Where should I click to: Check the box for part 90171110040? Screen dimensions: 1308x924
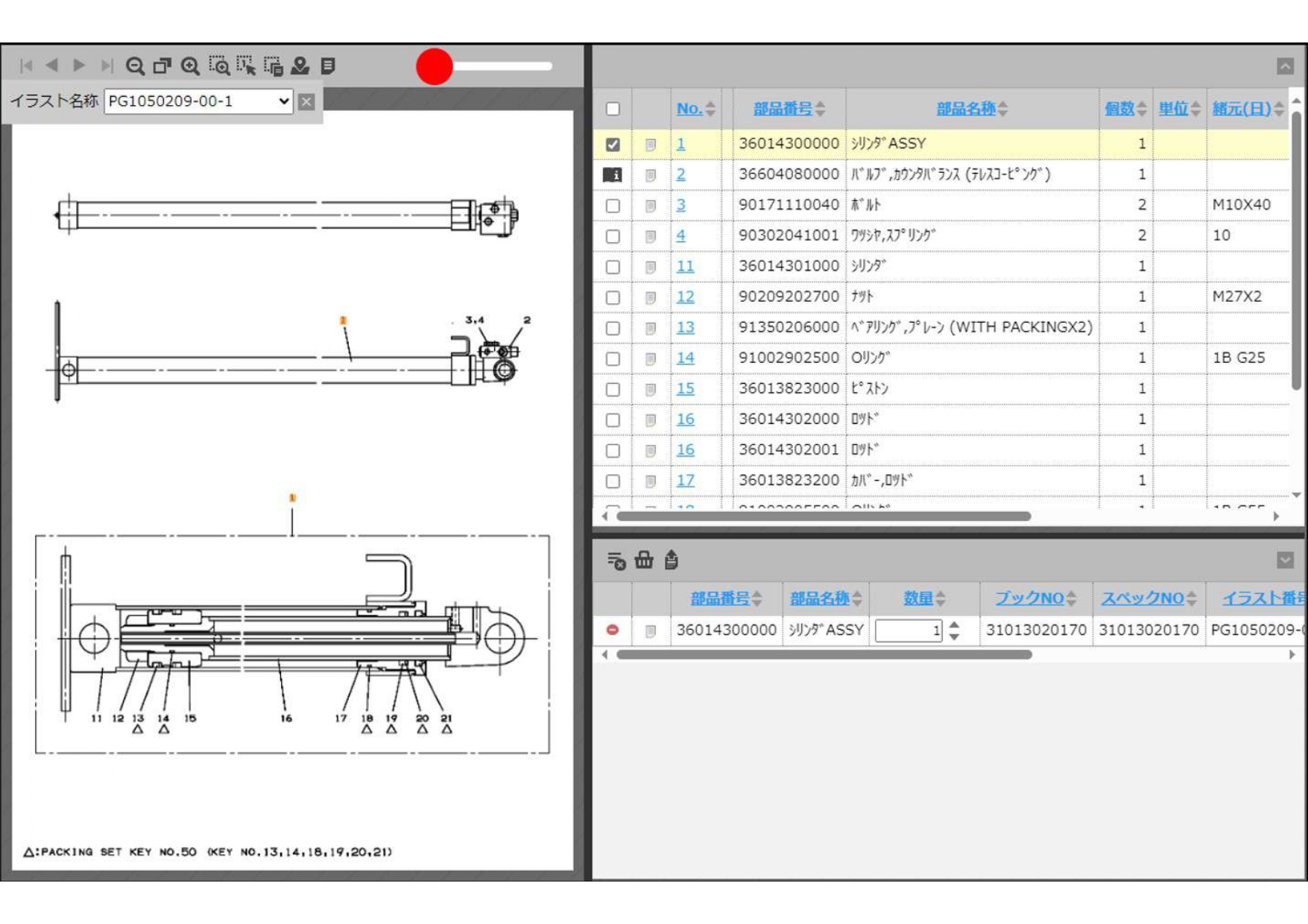pyautogui.click(x=613, y=206)
